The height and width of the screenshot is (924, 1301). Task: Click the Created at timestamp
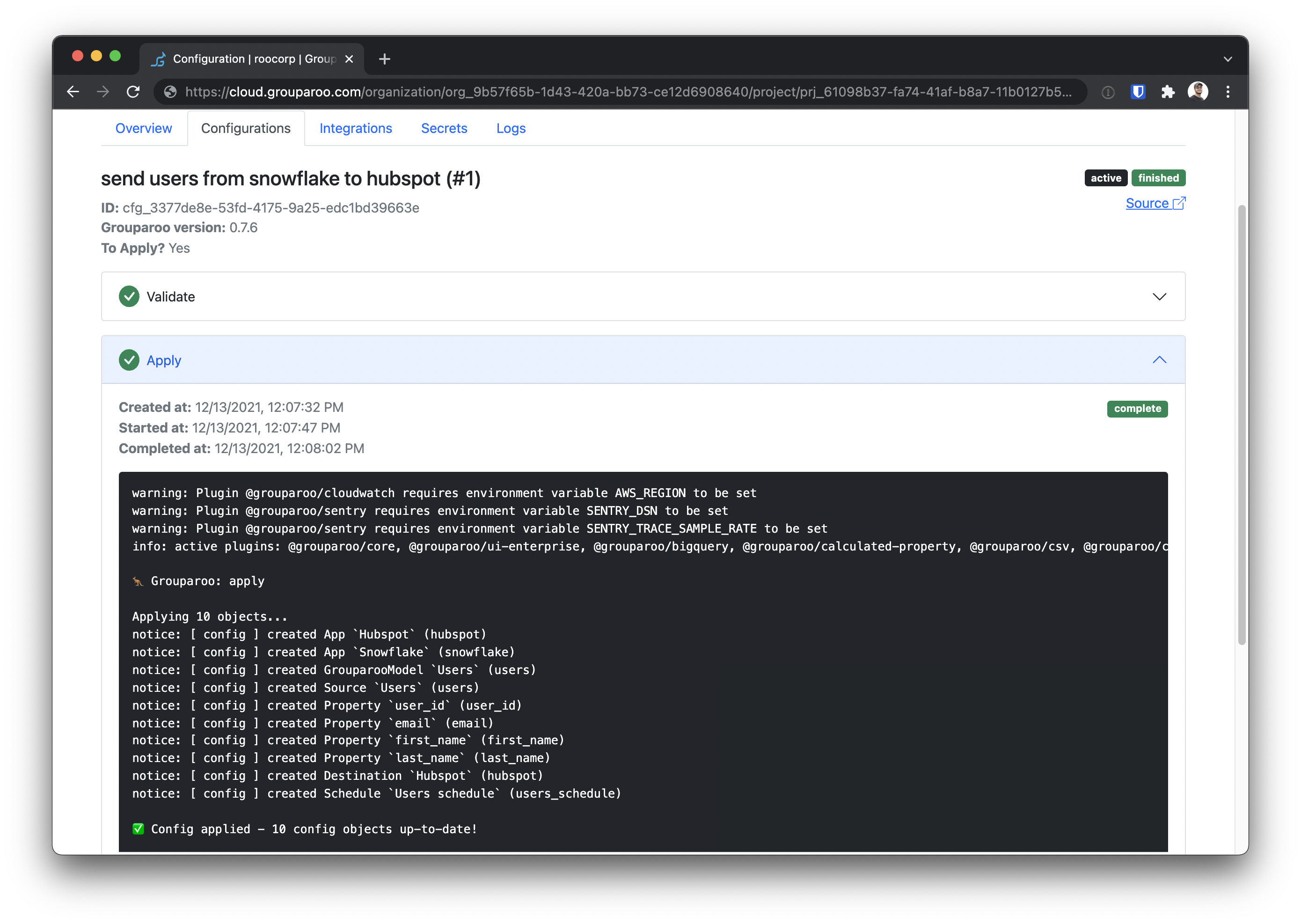pos(231,407)
